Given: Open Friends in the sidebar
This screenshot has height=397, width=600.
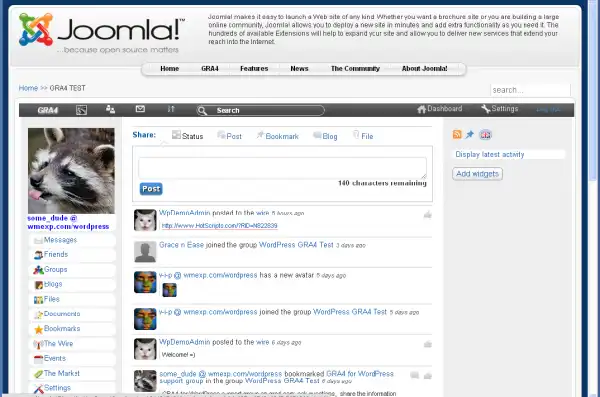Looking at the screenshot, I should 72,255.
